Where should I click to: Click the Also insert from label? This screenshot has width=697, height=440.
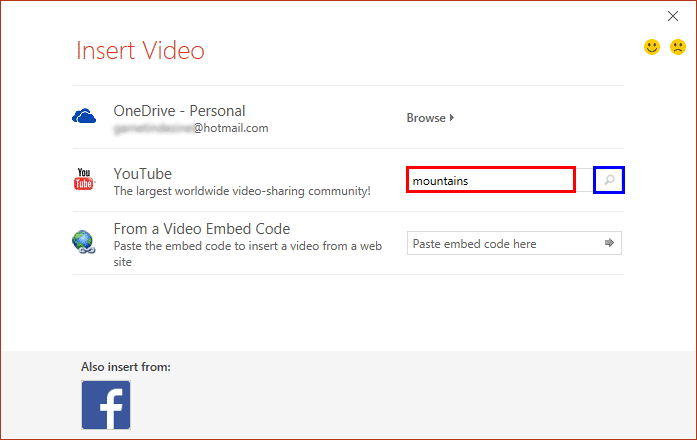click(126, 367)
